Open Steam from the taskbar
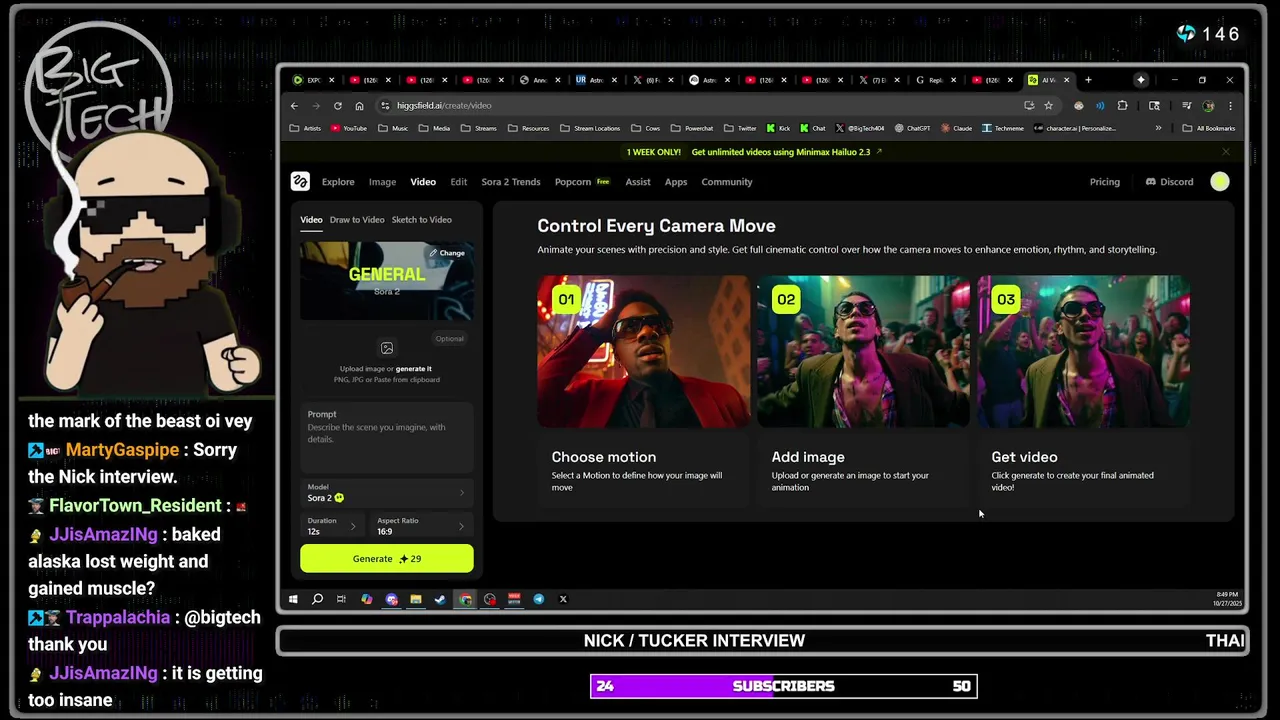The width and height of the screenshot is (1280, 720). click(x=440, y=599)
